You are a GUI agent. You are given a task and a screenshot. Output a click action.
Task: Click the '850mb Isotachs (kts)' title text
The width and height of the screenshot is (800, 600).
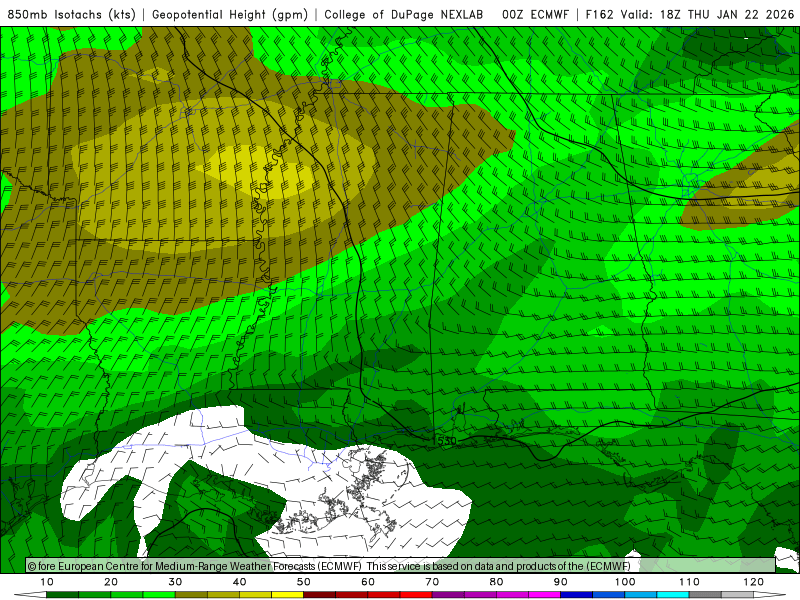[x=71, y=14]
